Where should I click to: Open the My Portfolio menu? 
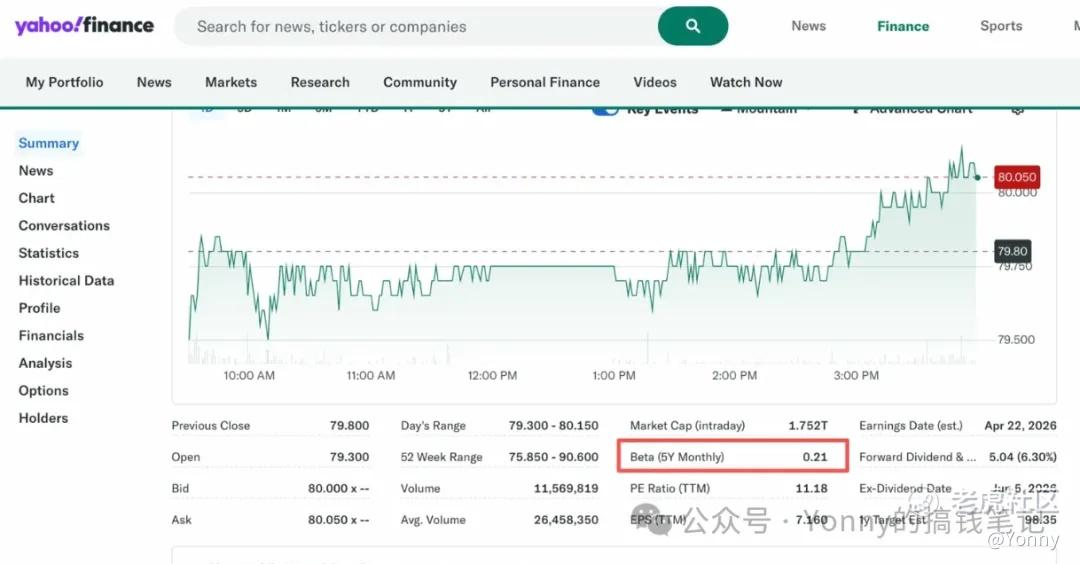(x=64, y=82)
